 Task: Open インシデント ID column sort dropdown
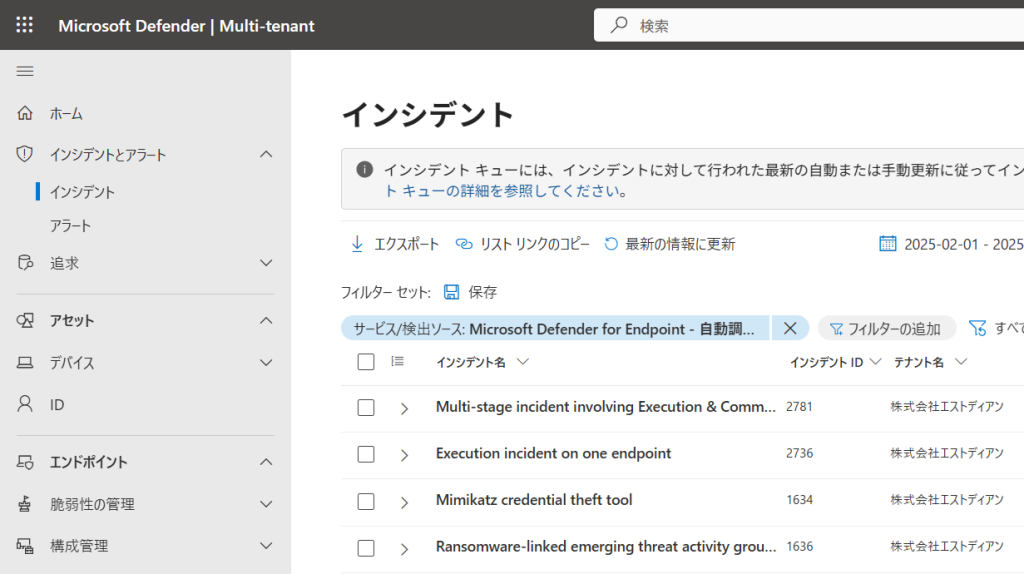tap(876, 362)
